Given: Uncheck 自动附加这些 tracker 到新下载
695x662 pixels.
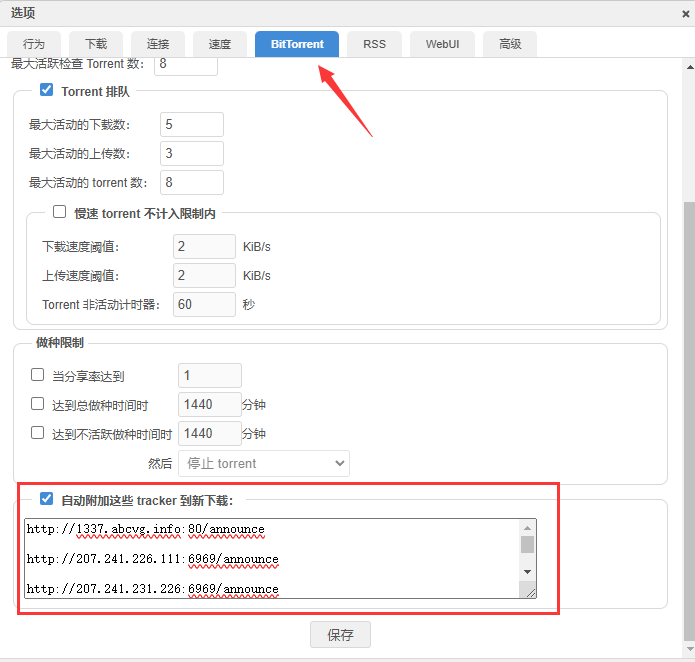Looking at the screenshot, I should tap(46, 498).
